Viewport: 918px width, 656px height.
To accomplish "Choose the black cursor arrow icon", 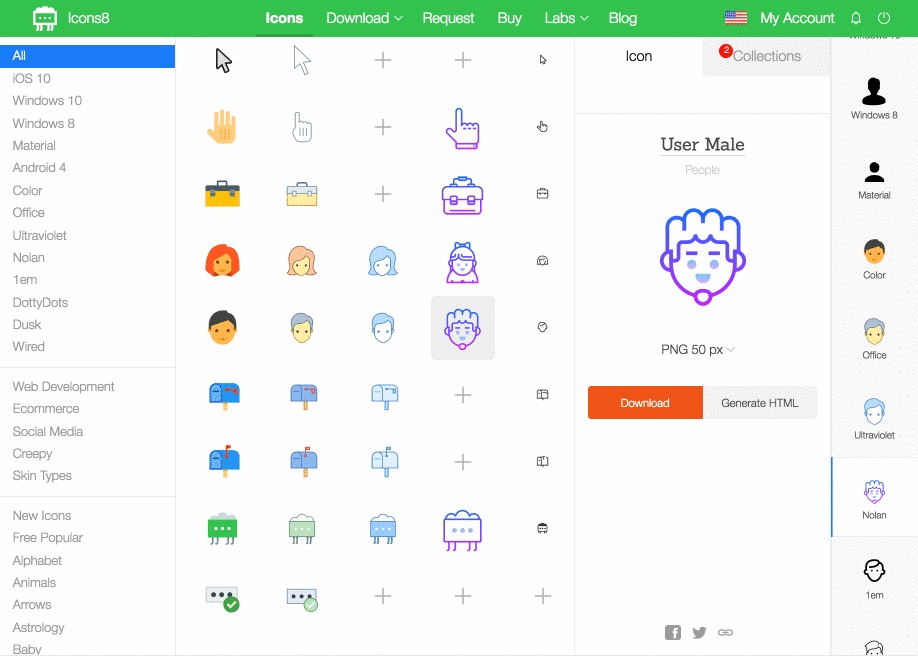I will [x=223, y=61].
